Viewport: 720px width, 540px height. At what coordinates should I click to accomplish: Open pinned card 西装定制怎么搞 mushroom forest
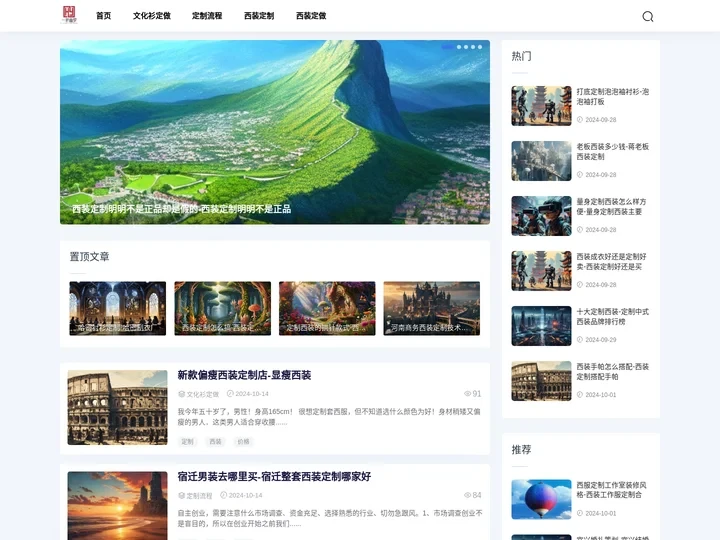[x=222, y=308]
